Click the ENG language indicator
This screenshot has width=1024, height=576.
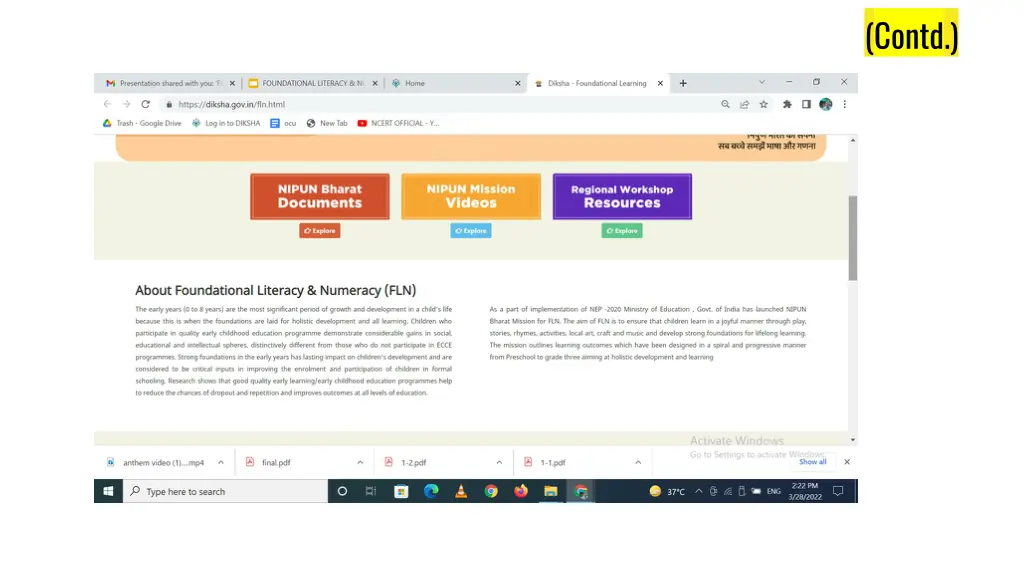pyautogui.click(x=774, y=491)
